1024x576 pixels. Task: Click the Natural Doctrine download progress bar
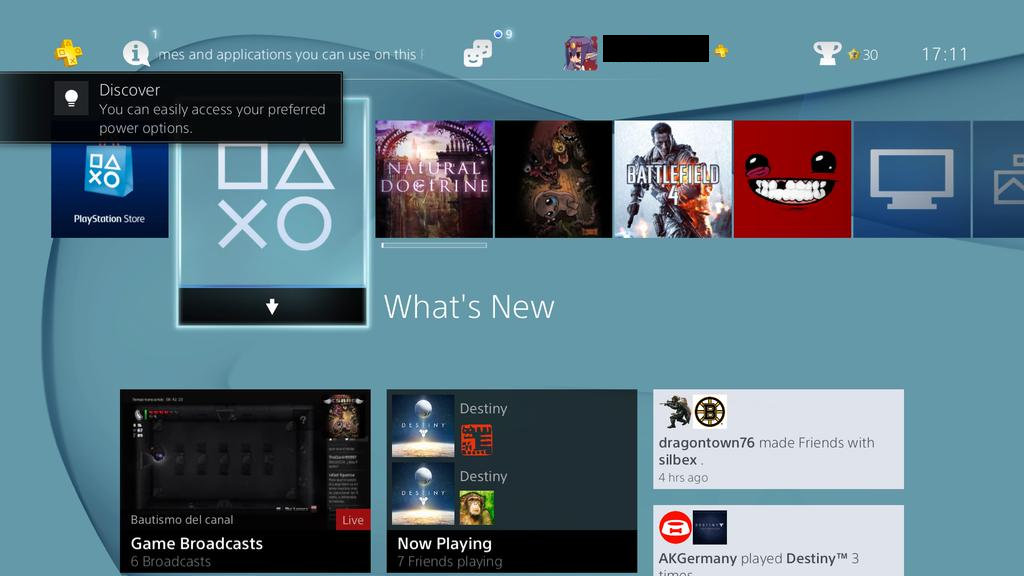point(434,246)
